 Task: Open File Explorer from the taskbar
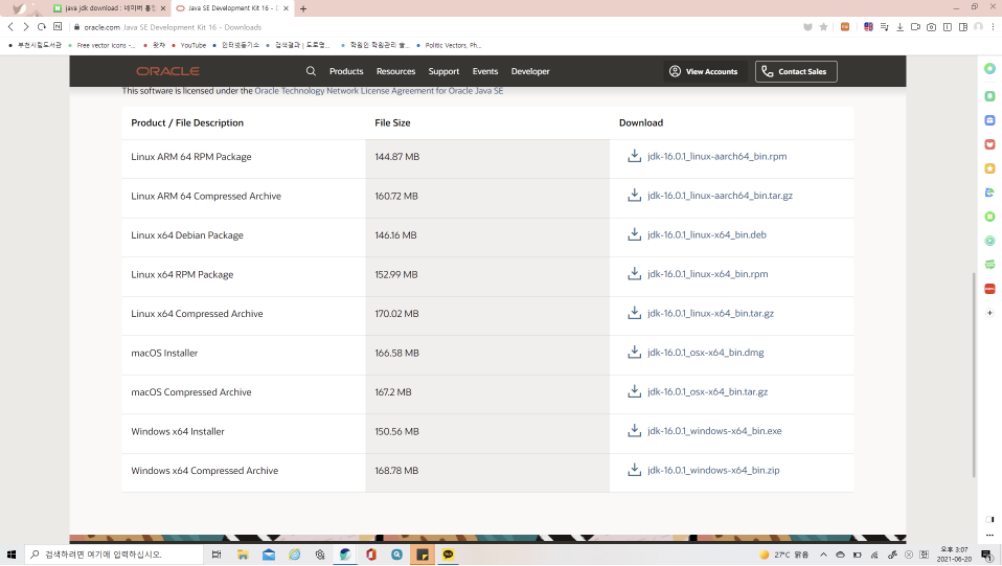tap(243, 555)
